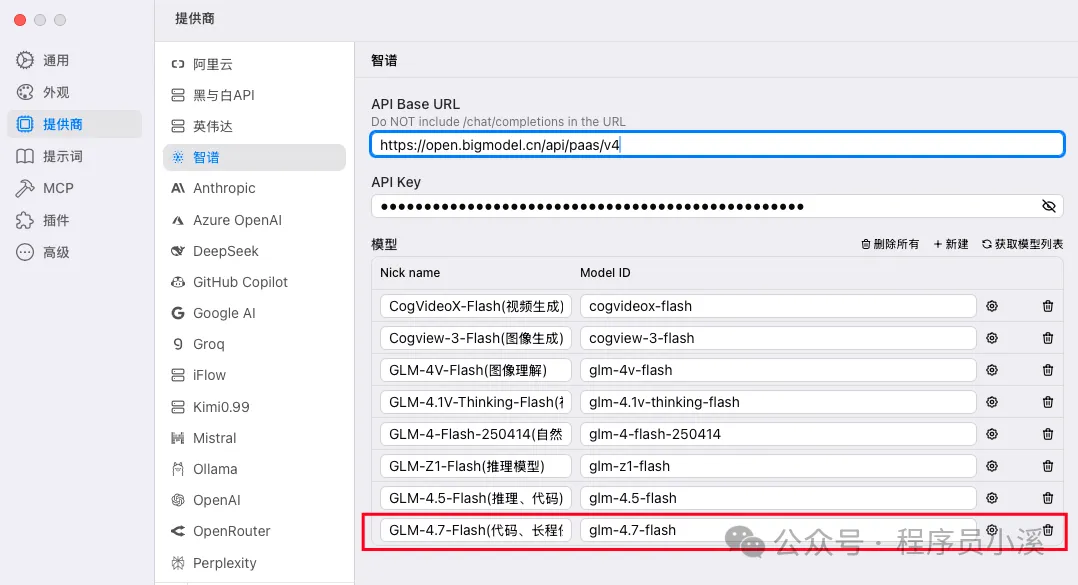Open 通用 general settings
The image size is (1078, 585).
pyautogui.click(x=74, y=60)
